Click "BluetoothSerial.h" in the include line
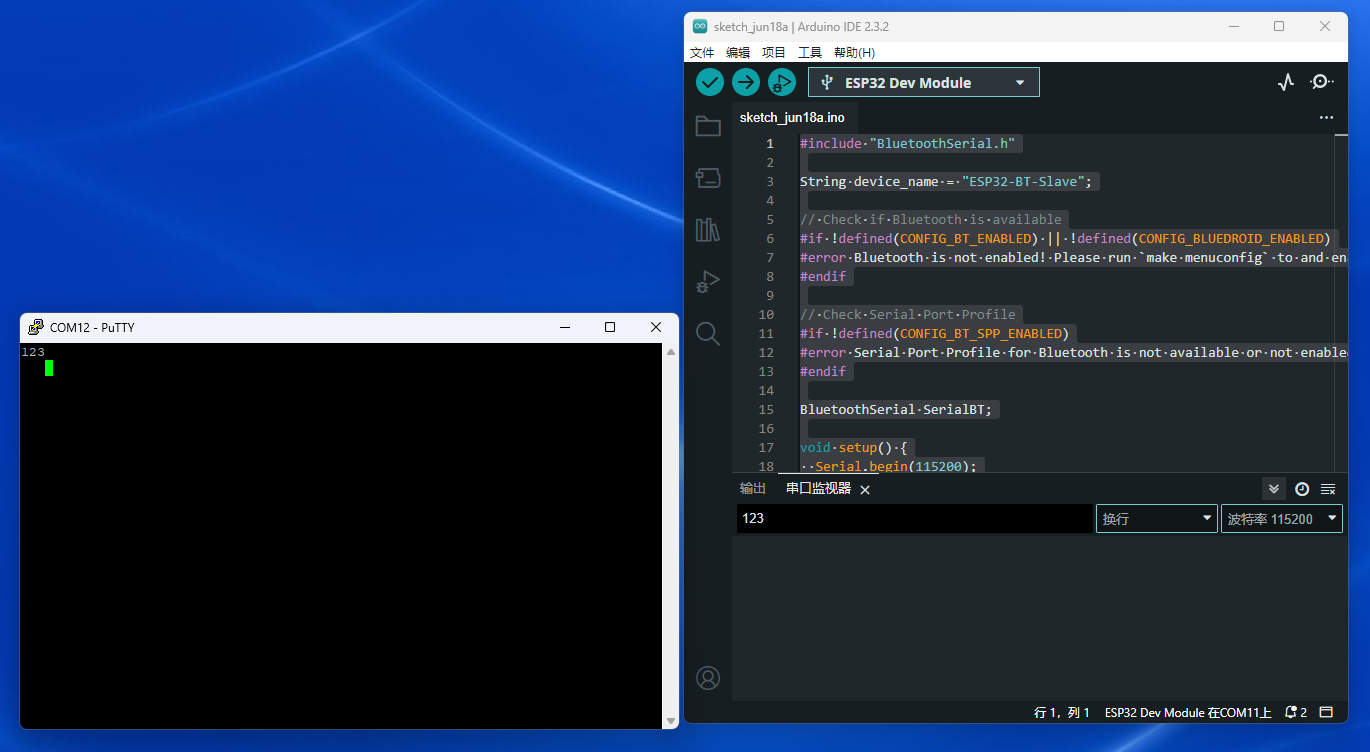The width and height of the screenshot is (1370, 752). pyautogui.click(x=942, y=143)
